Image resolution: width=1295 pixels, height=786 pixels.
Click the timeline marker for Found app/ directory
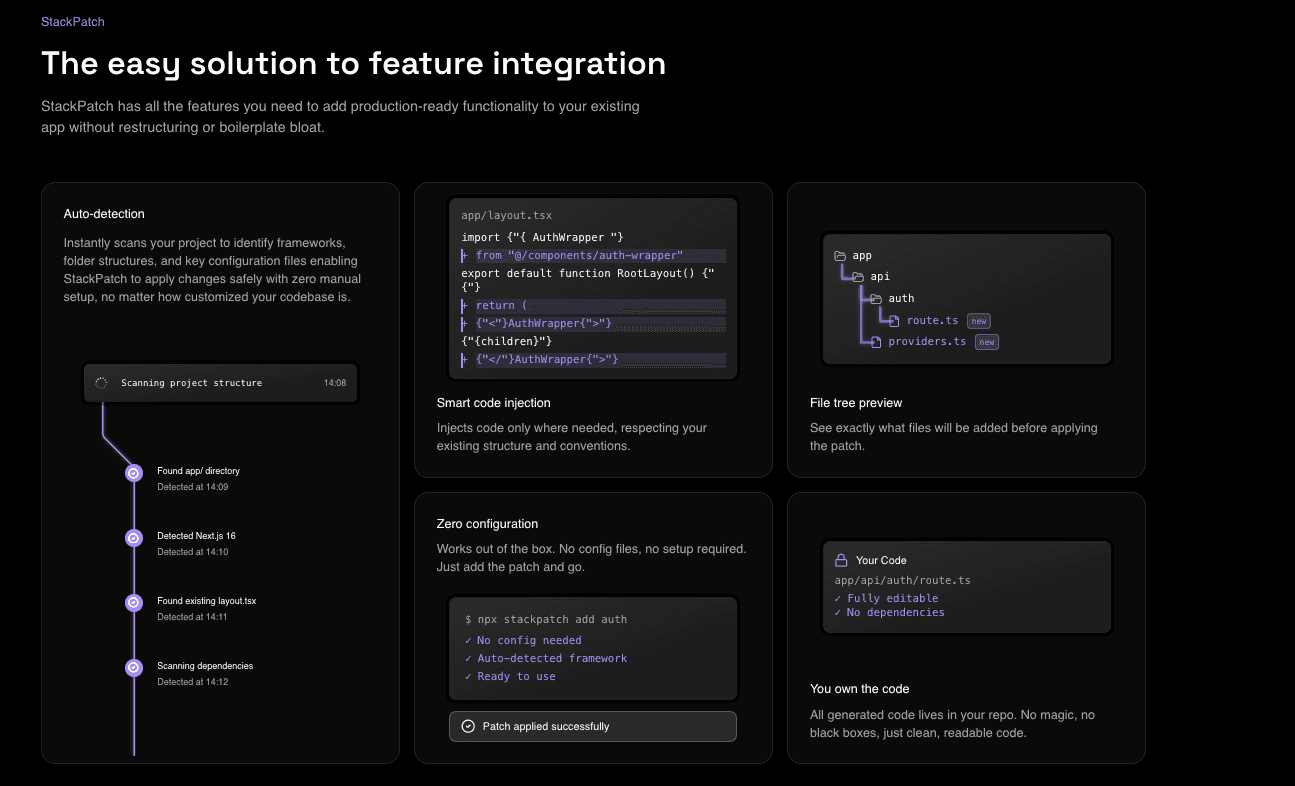click(133, 472)
